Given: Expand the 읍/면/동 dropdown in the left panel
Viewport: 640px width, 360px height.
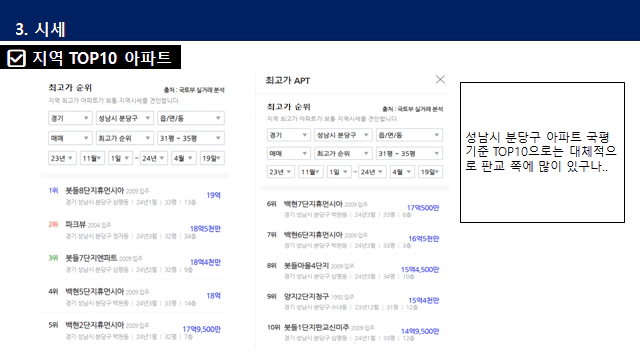Looking at the screenshot, I should (x=191, y=118).
